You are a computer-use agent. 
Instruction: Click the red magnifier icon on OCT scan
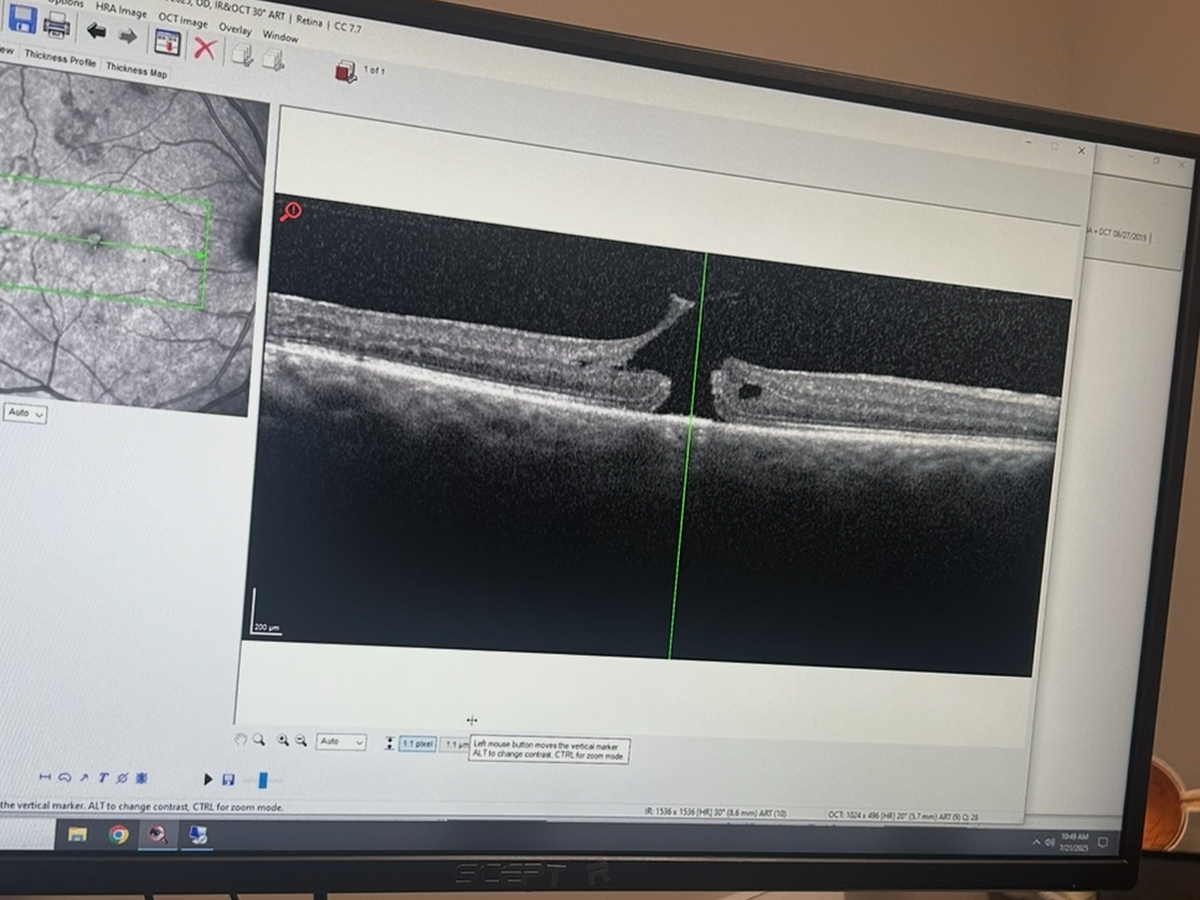291,211
